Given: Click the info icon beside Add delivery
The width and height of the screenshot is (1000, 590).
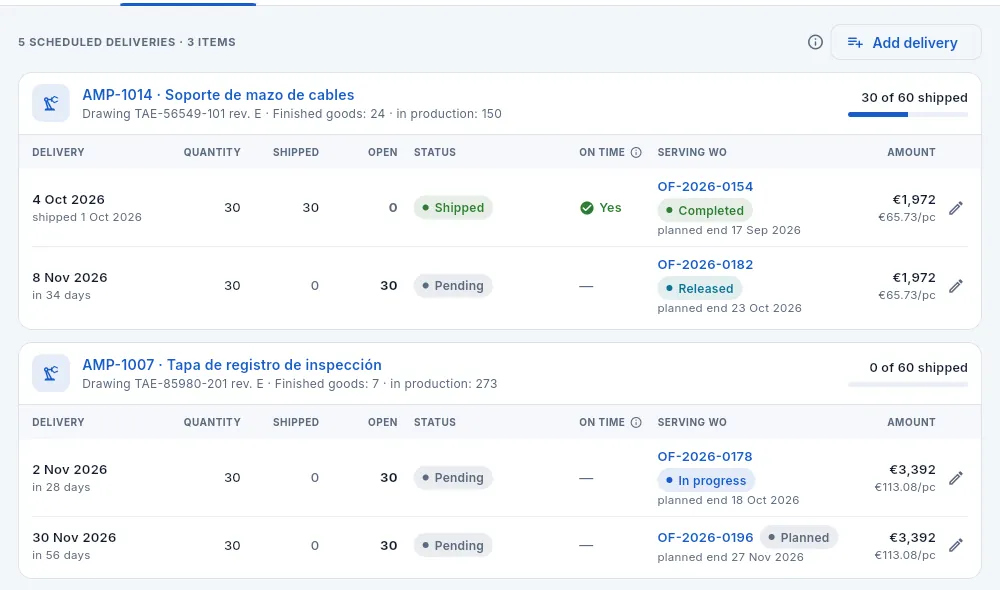Looking at the screenshot, I should [815, 42].
